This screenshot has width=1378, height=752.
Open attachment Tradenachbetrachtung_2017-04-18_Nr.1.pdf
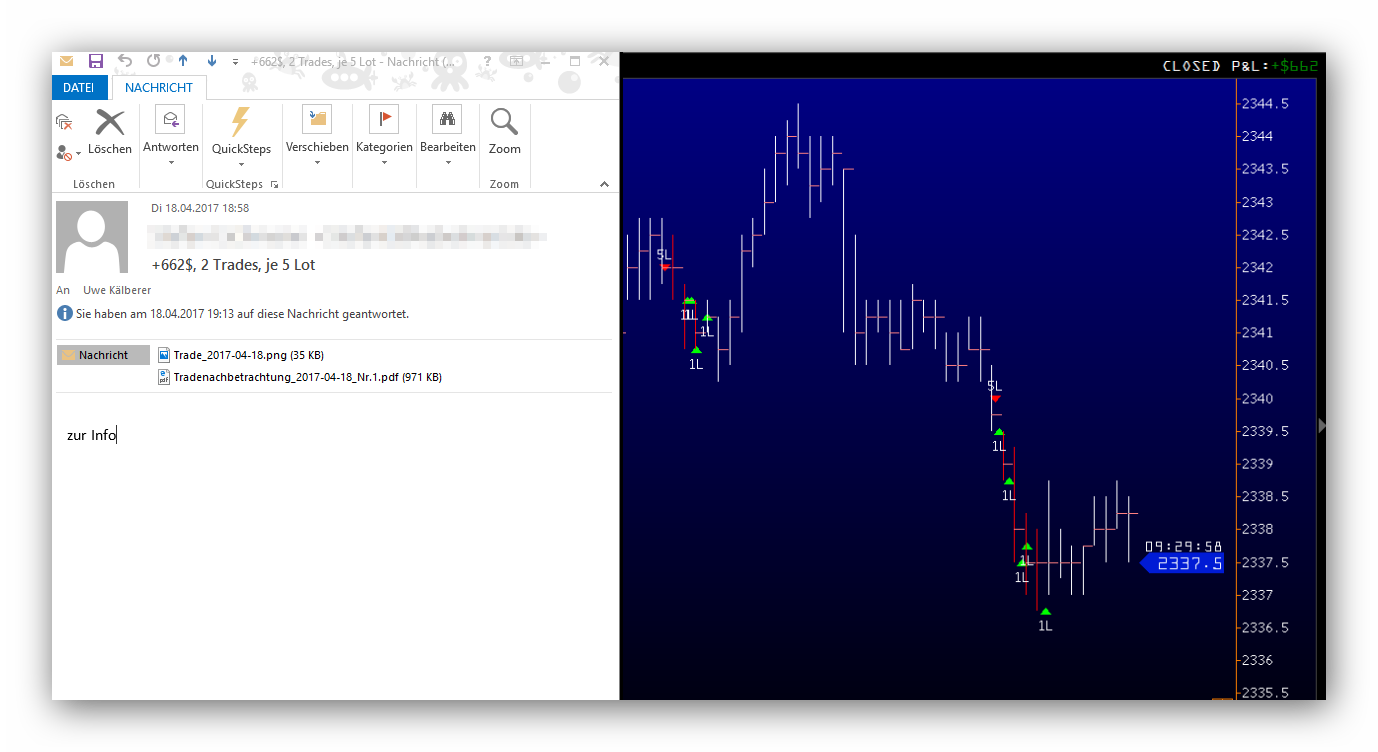pyautogui.click(x=307, y=377)
